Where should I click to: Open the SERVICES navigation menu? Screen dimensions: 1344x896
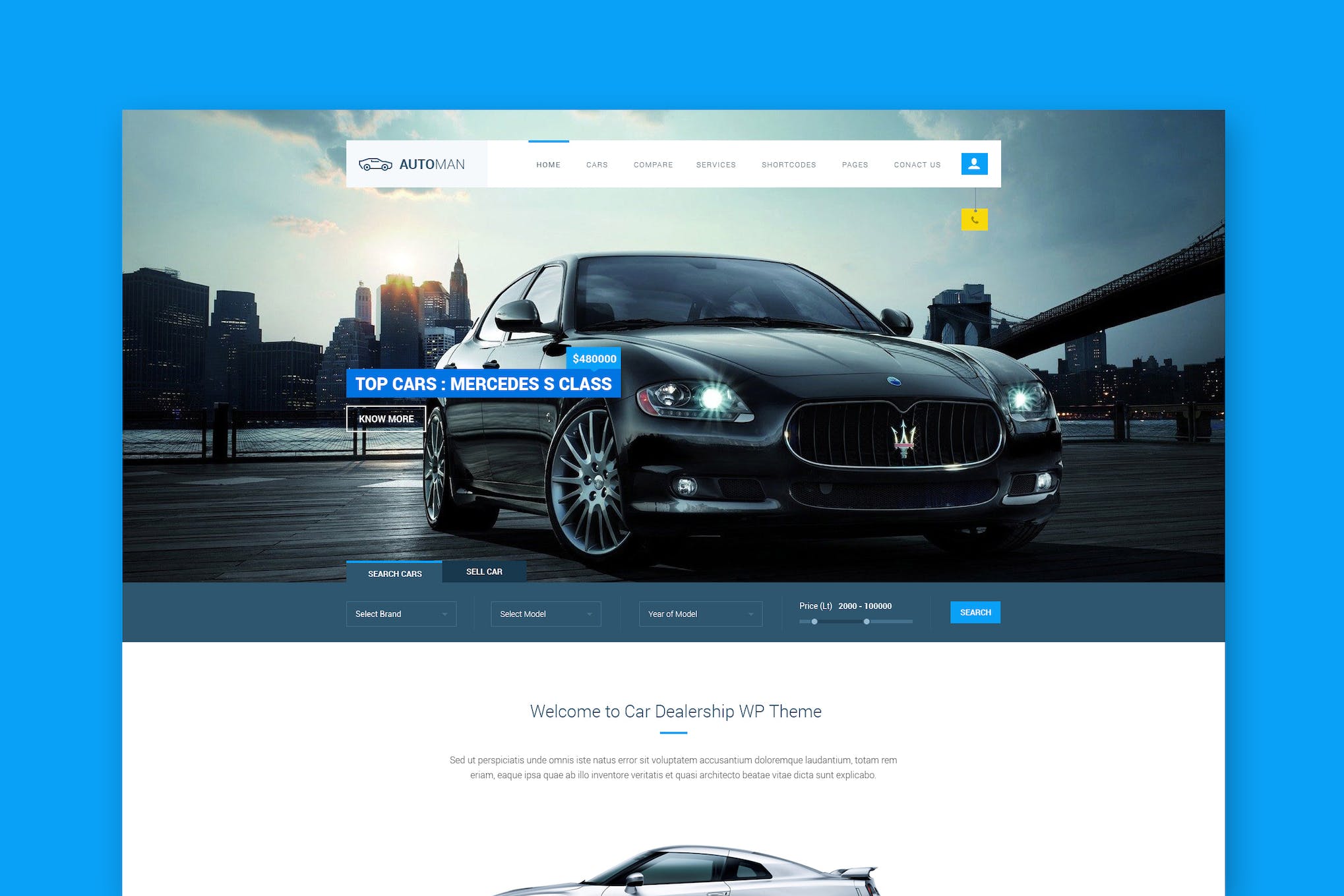[716, 163]
